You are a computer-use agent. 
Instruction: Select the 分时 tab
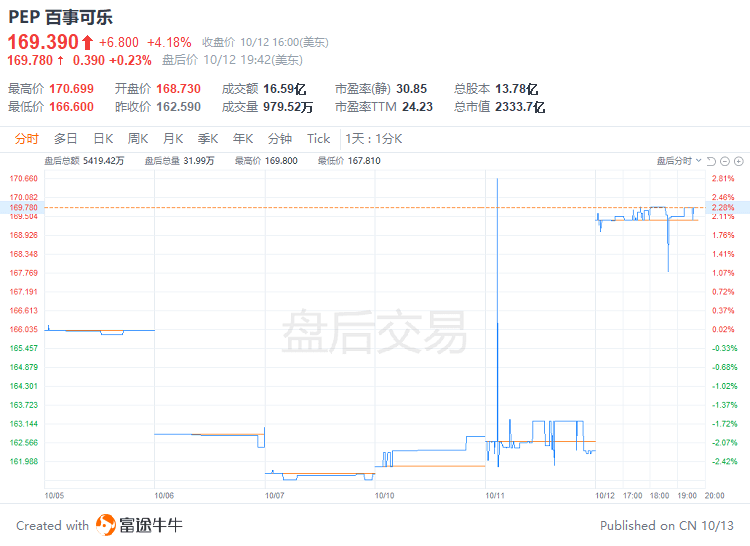coord(26,139)
